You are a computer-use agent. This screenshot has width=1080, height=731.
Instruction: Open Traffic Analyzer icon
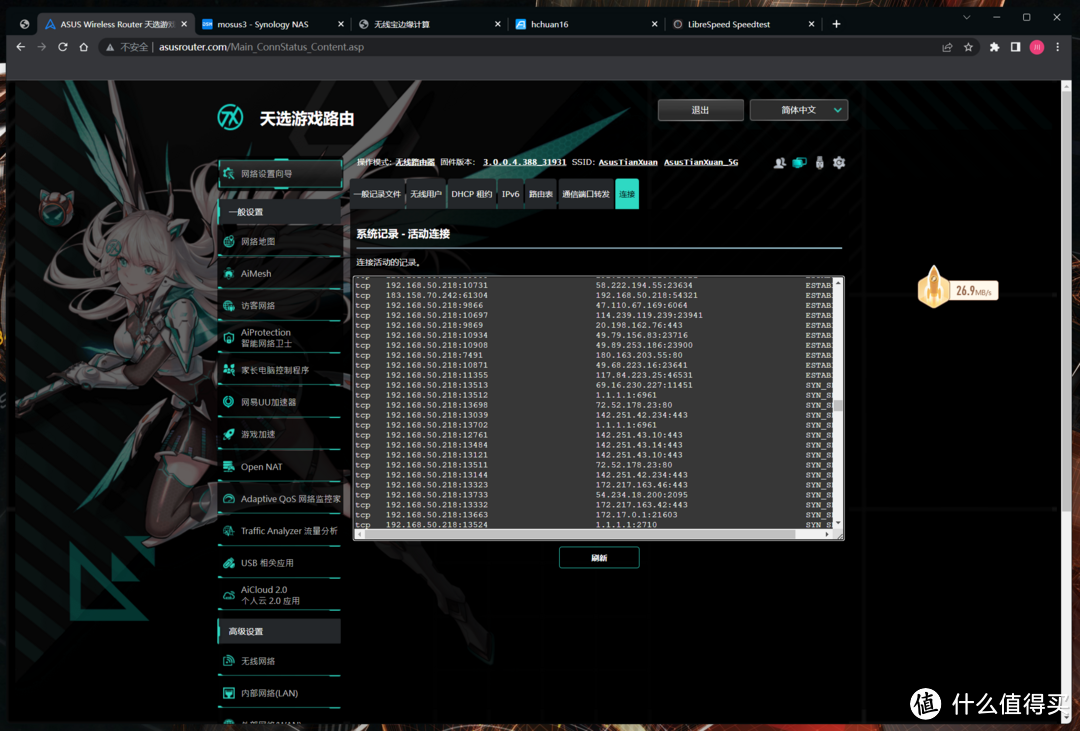[x=229, y=531]
